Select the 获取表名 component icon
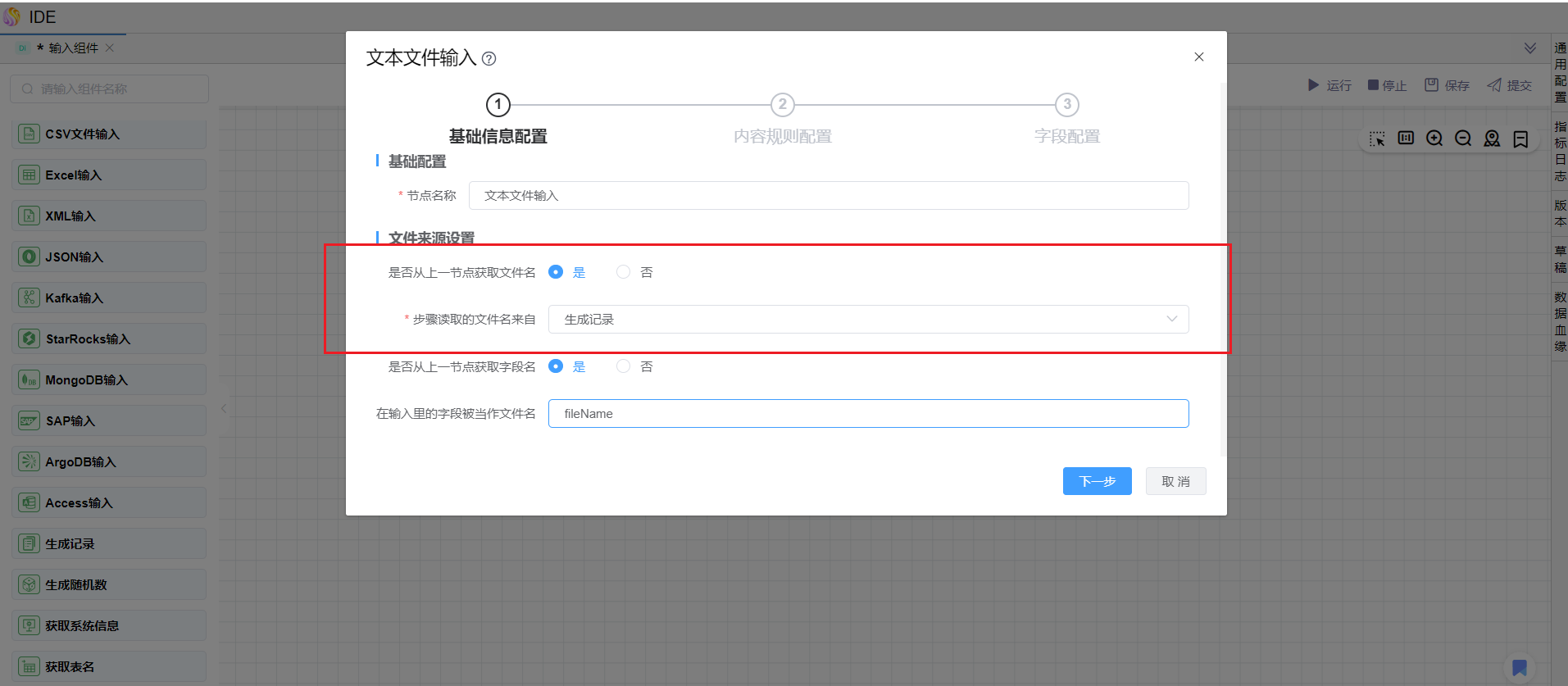1568x686 pixels. tap(29, 666)
